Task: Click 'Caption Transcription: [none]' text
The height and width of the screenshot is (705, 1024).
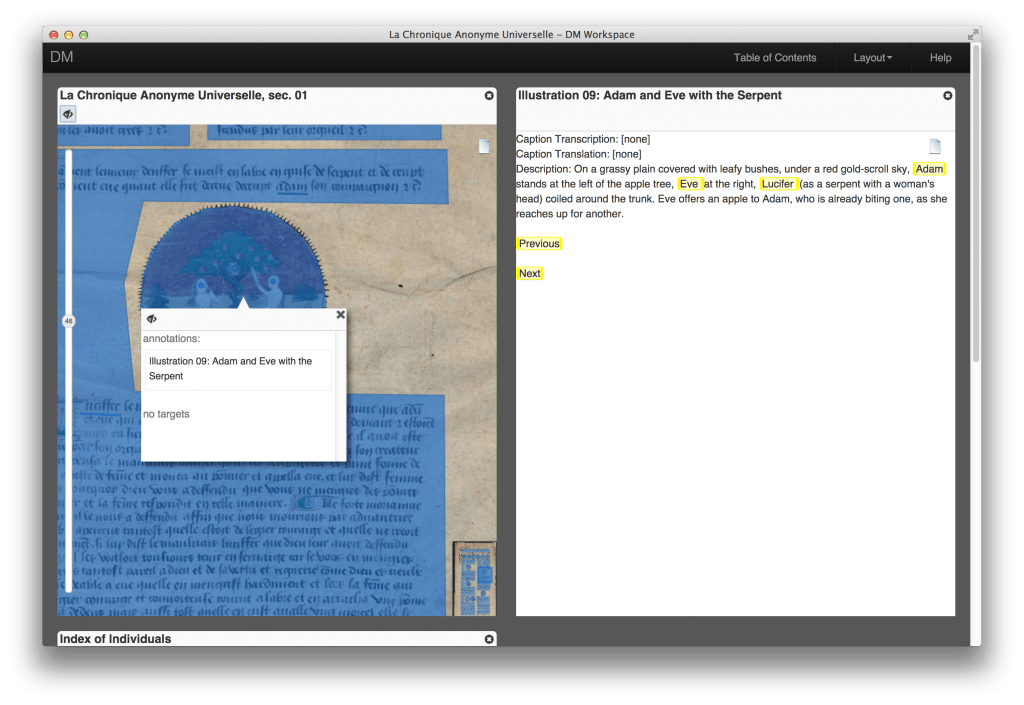Action: (583, 139)
